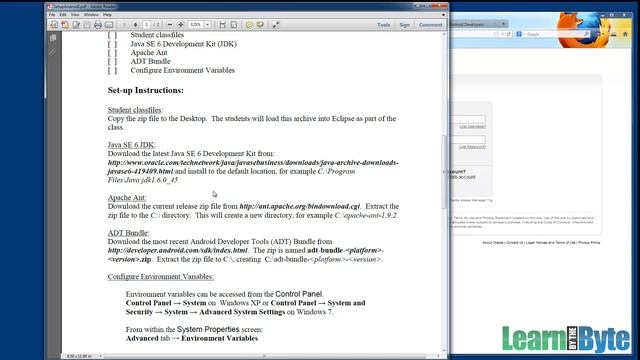Image resolution: width=640 pixels, height=360 pixels.
Task: Select the Add sticky note tool
Action: coord(249,25)
